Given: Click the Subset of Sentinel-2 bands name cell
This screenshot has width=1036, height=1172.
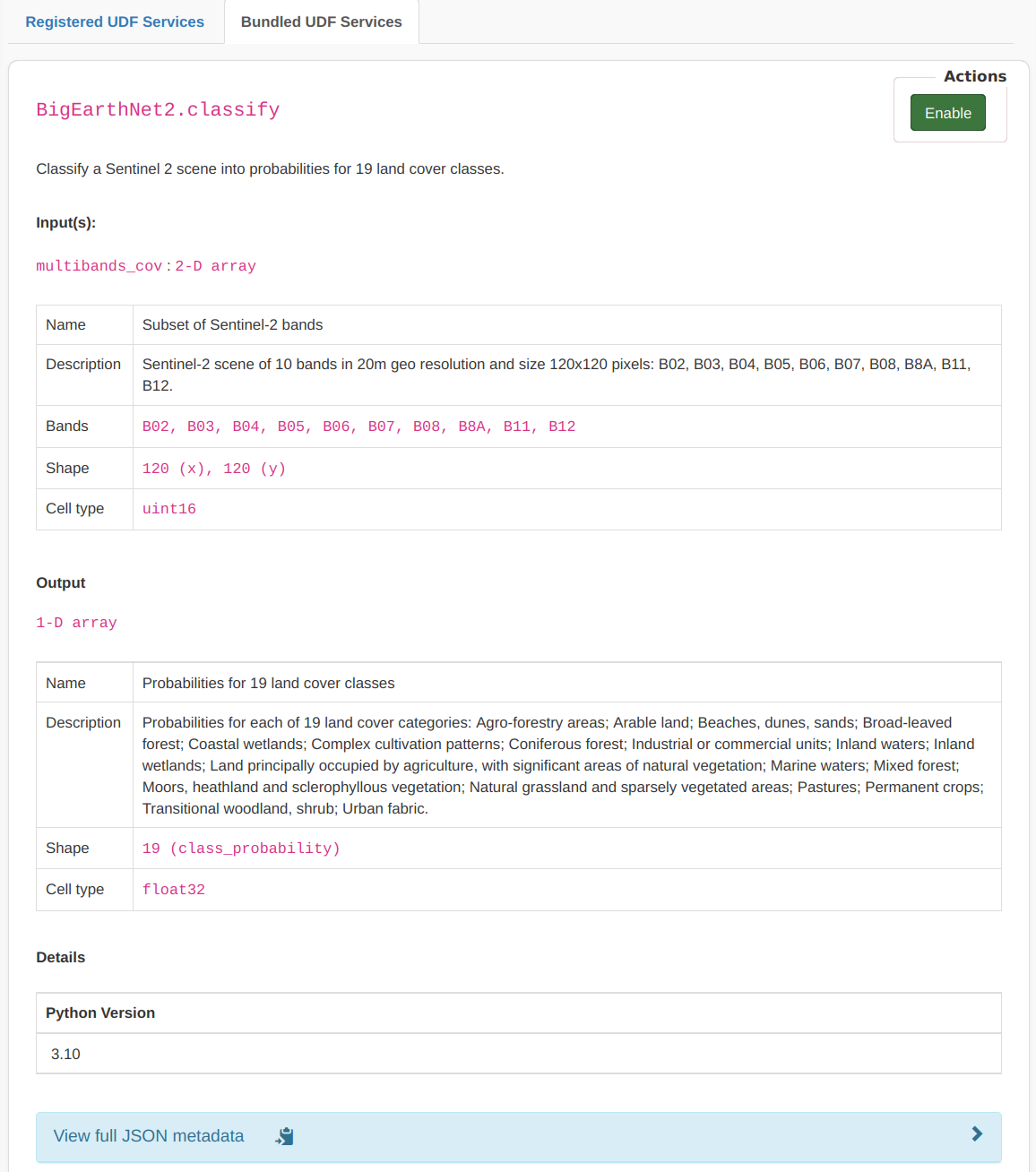Looking at the screenshot, I should point(232,324).
